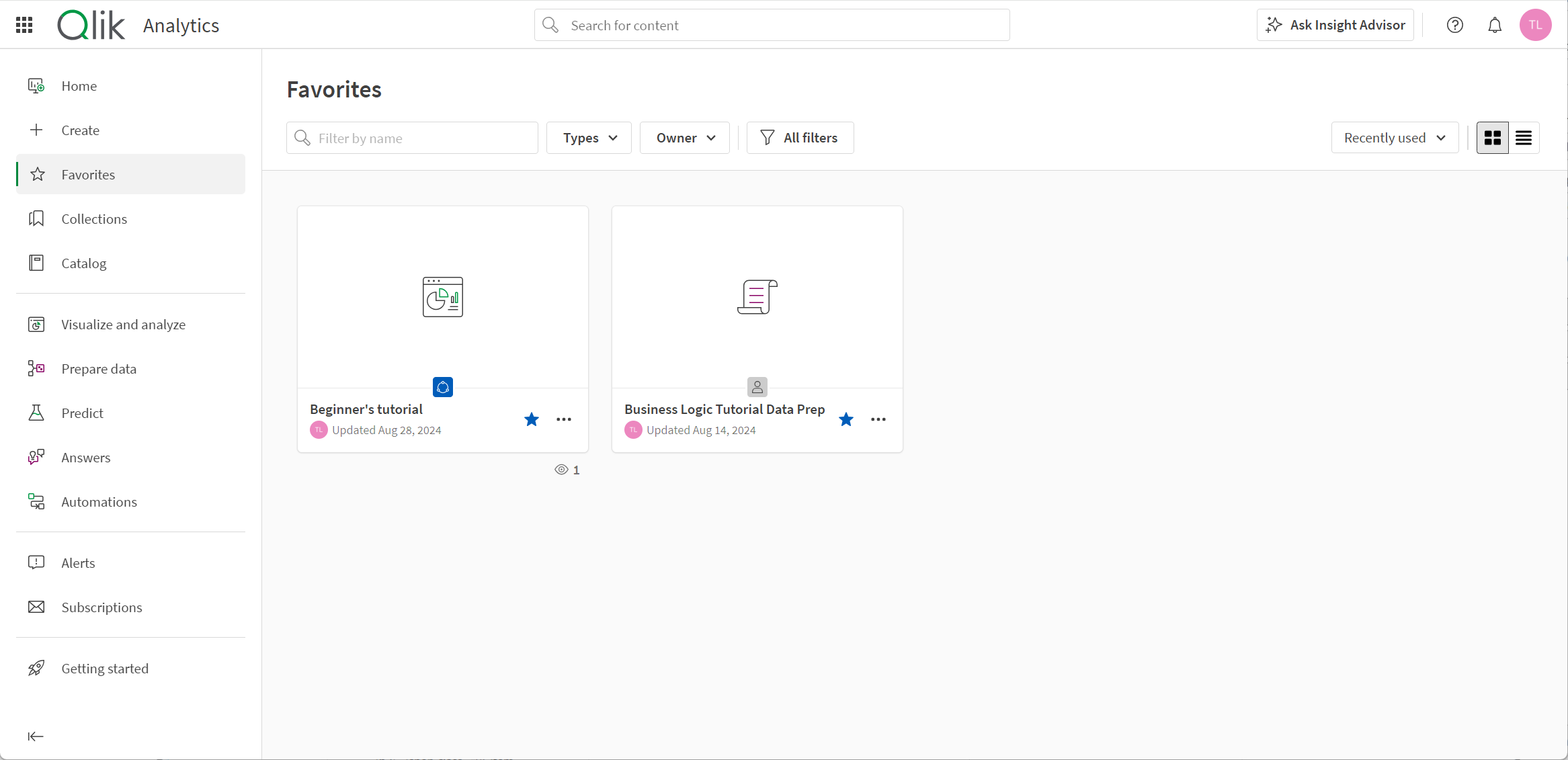Open more options for Business Logic Tutorial

pos(877,419)
